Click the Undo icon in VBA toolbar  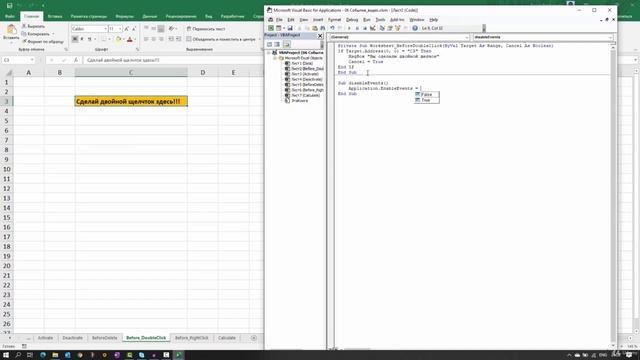tap(332, 28)
